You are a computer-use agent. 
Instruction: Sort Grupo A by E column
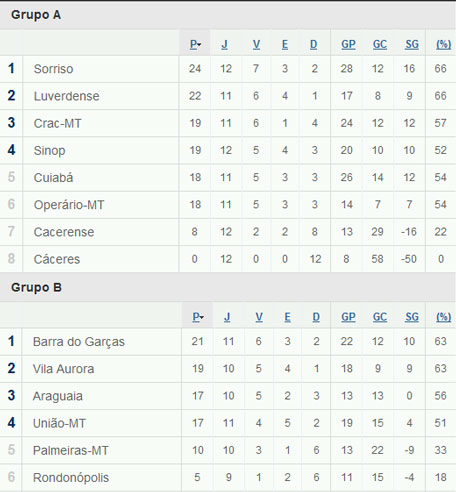pos(285,44)
